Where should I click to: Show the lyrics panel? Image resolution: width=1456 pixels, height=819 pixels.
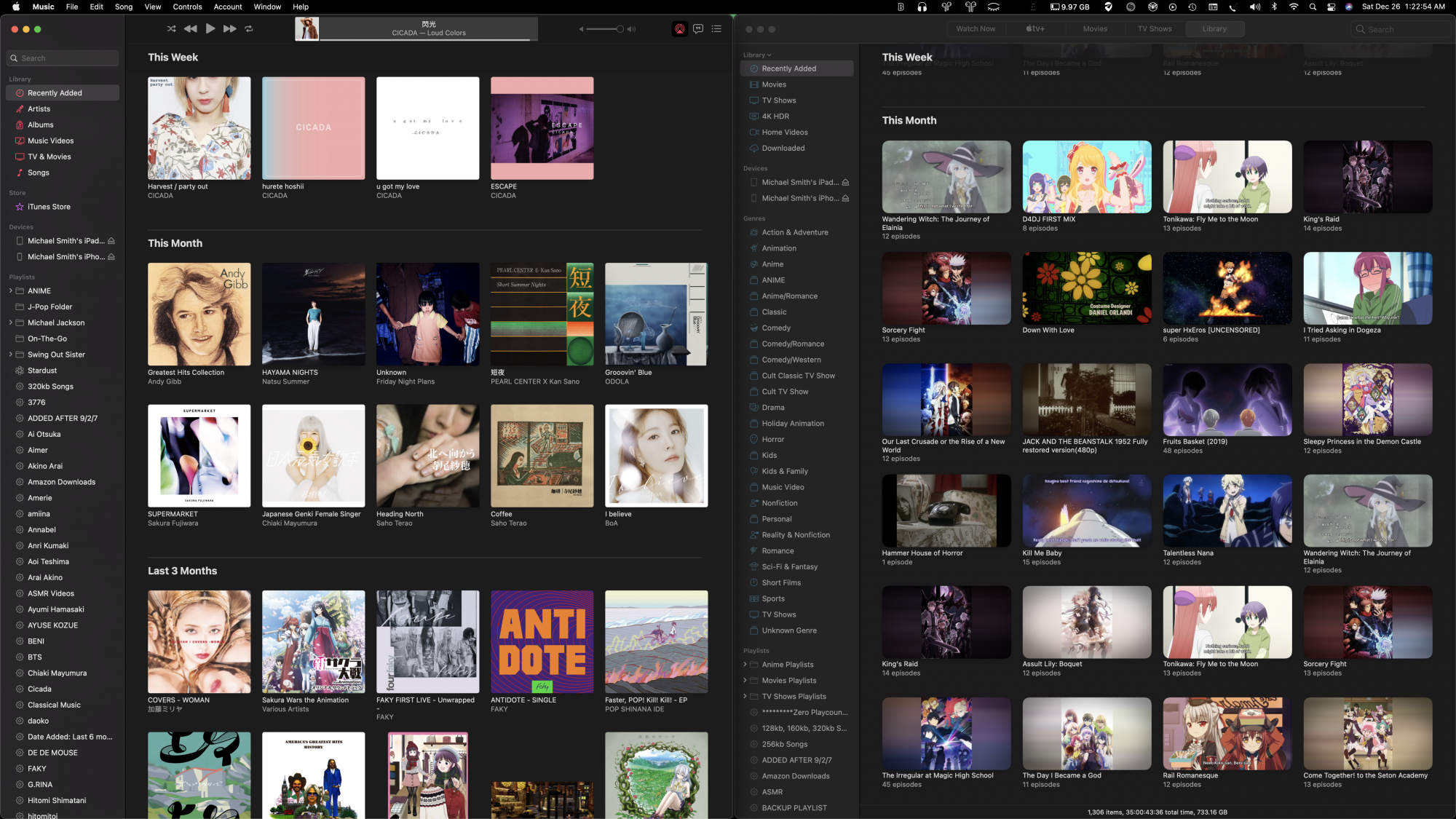(x=698, y=29)
